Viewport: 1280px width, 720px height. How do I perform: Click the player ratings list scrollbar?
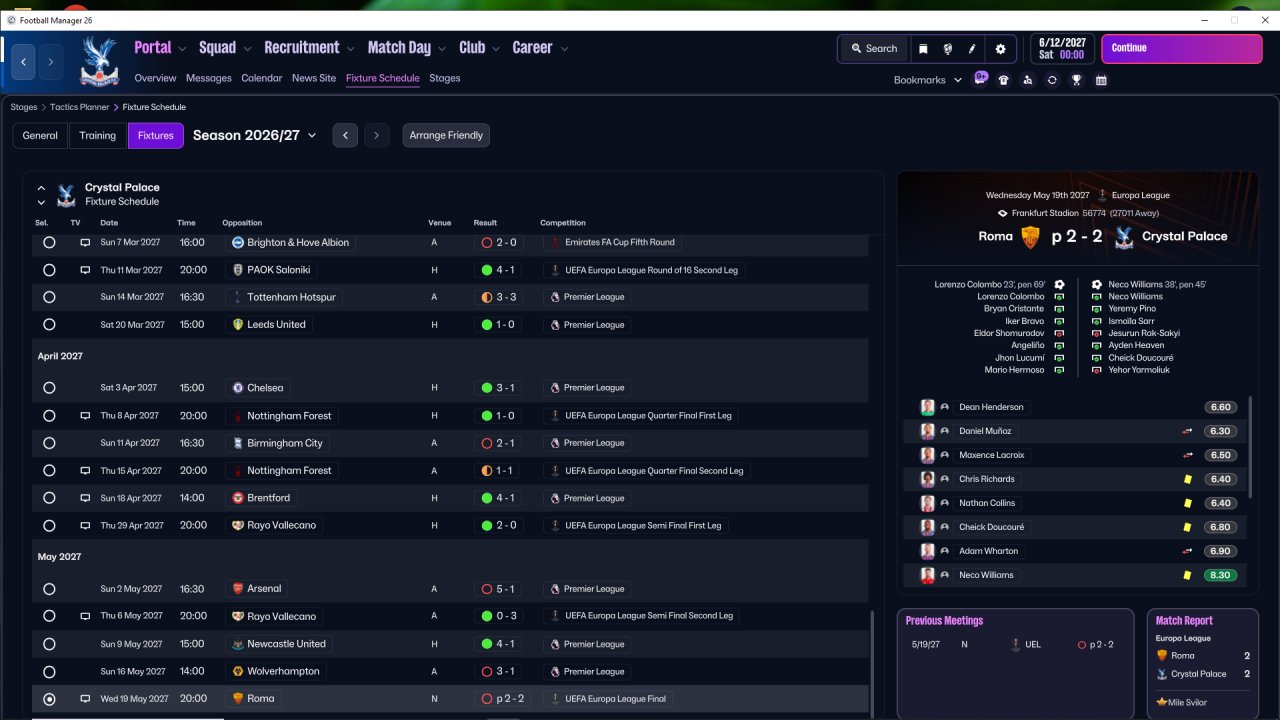pos(1250,448)
